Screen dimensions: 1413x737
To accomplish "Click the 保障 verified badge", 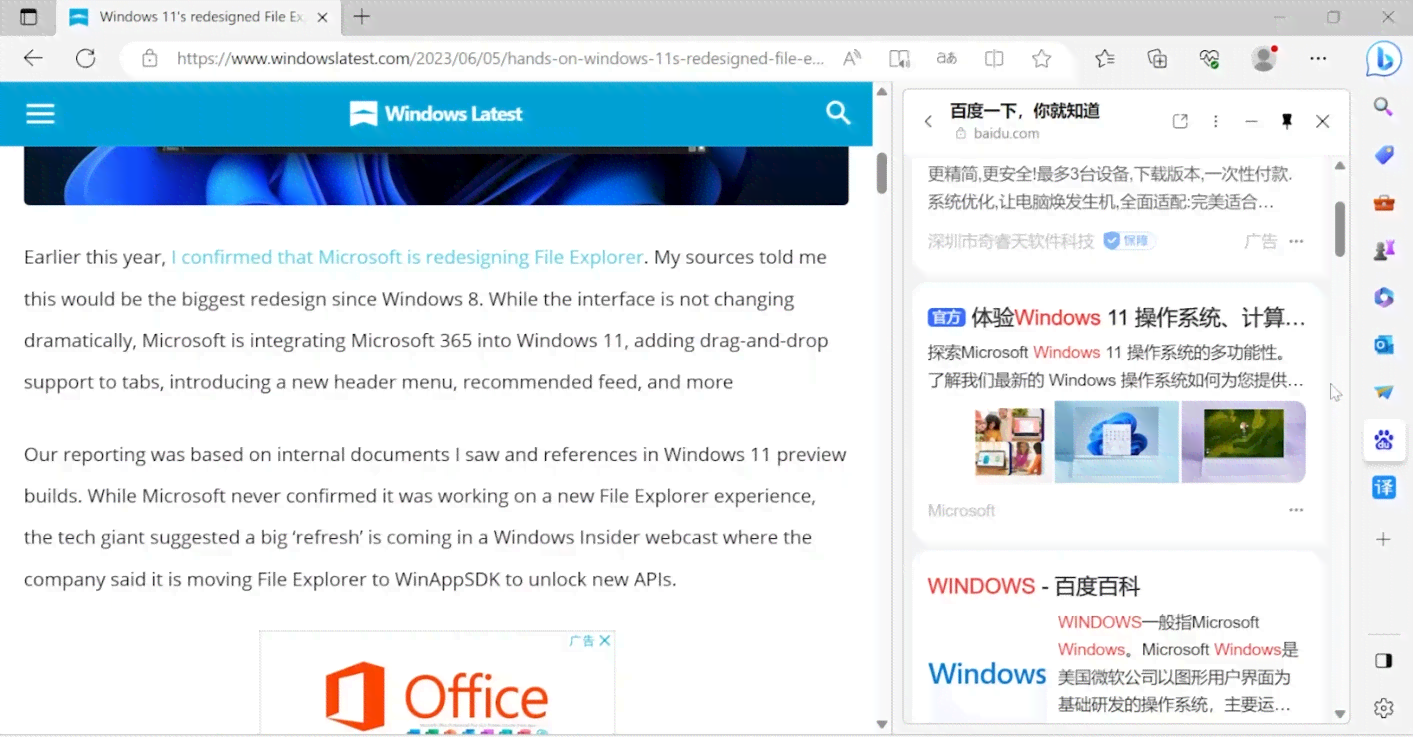I will (x=1130, y=241).
